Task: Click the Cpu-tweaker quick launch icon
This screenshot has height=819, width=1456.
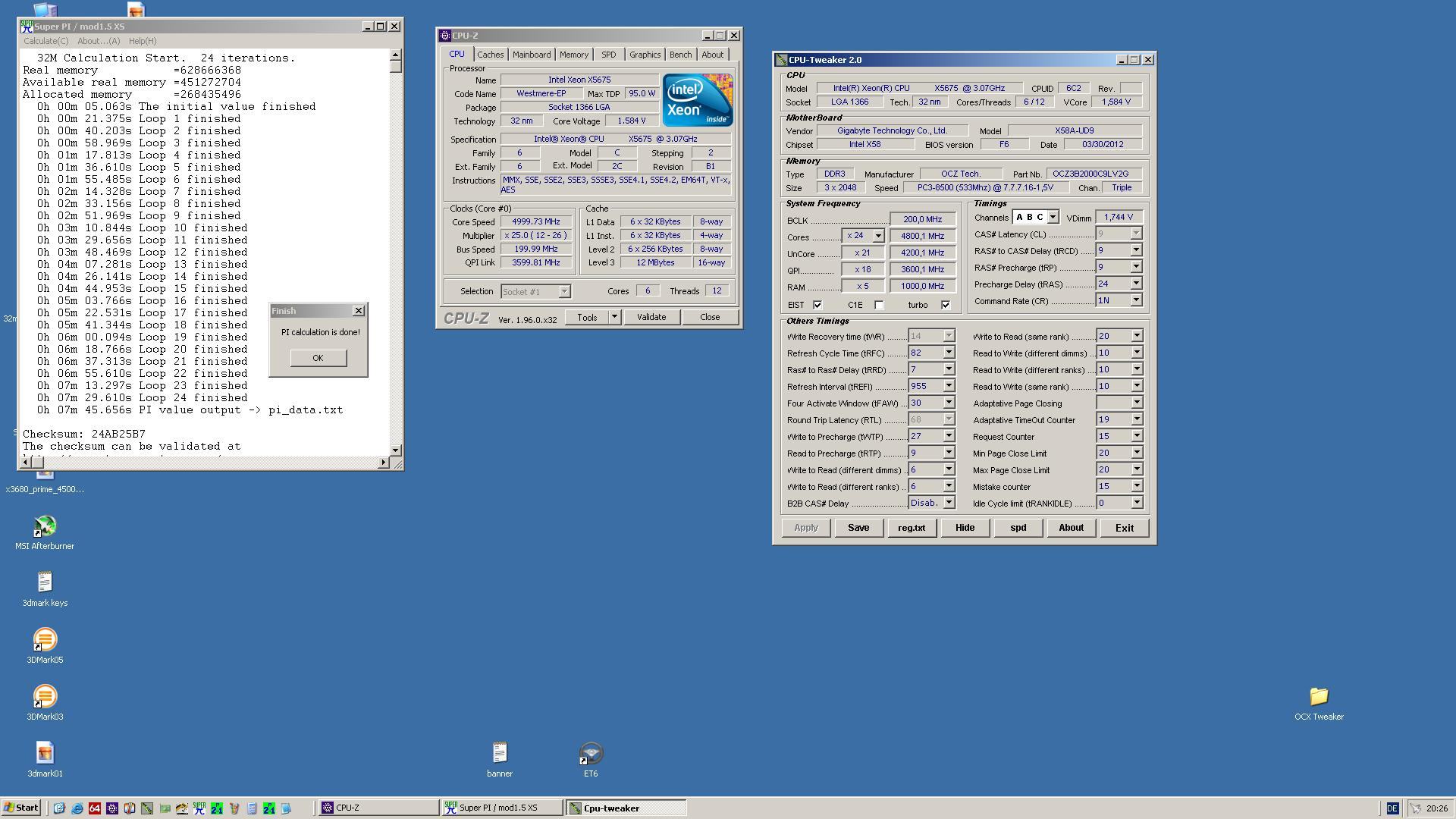Action: [x=147, y=808]
